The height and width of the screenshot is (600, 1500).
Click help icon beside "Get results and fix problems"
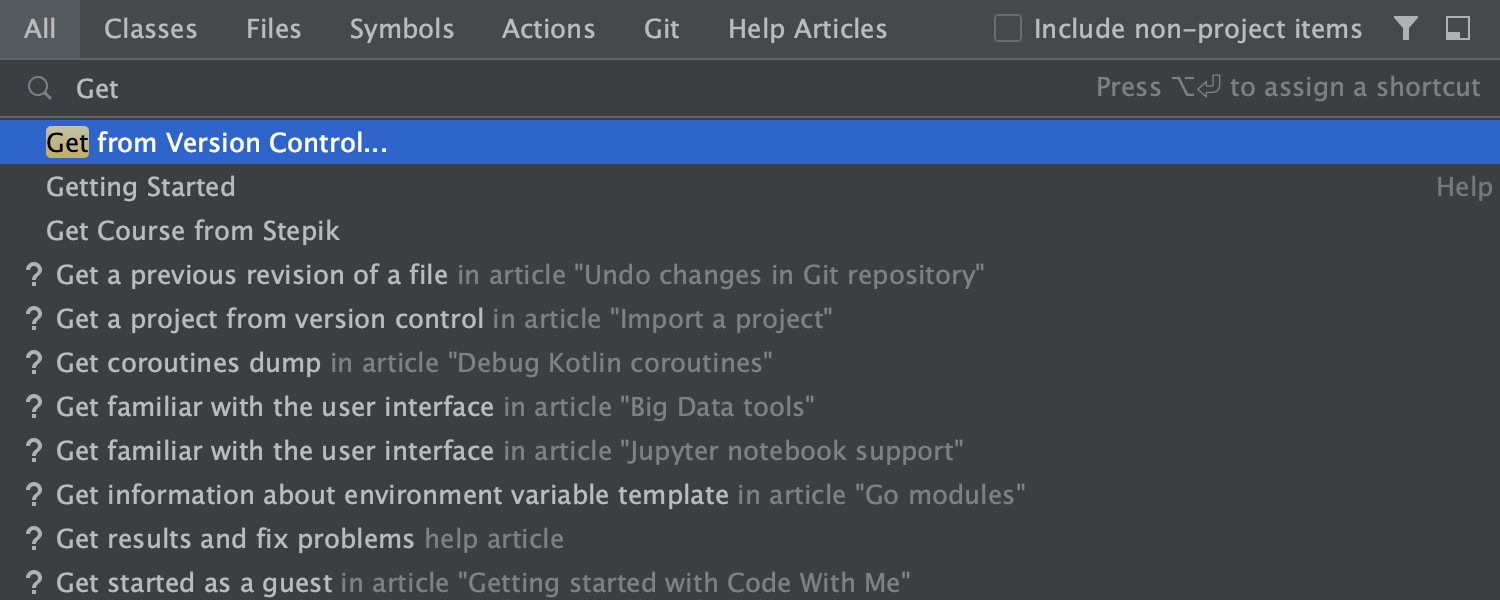click(35, 539)
